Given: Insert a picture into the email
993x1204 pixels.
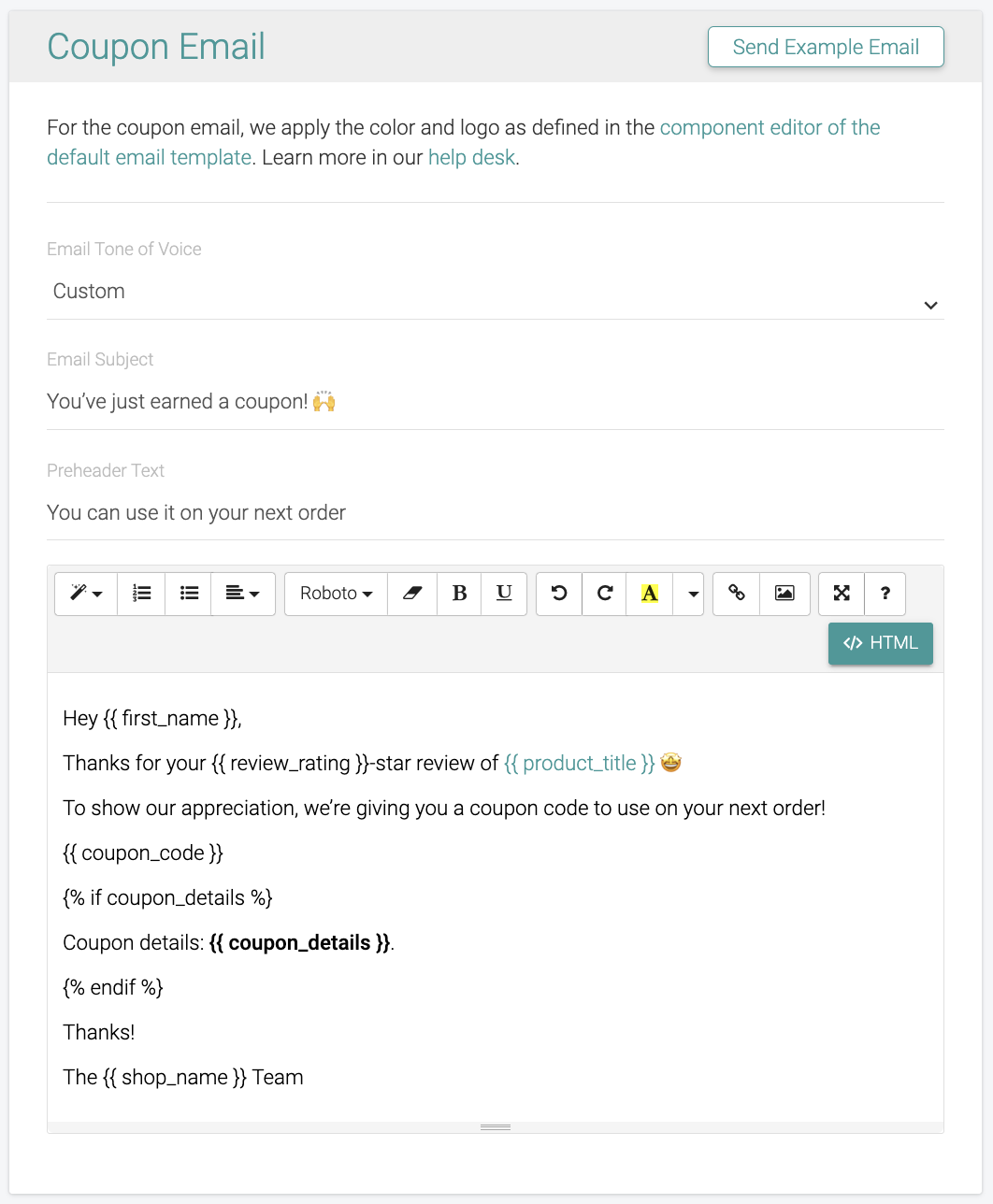Looking at the screenshot, I should [x=784, y=594].
